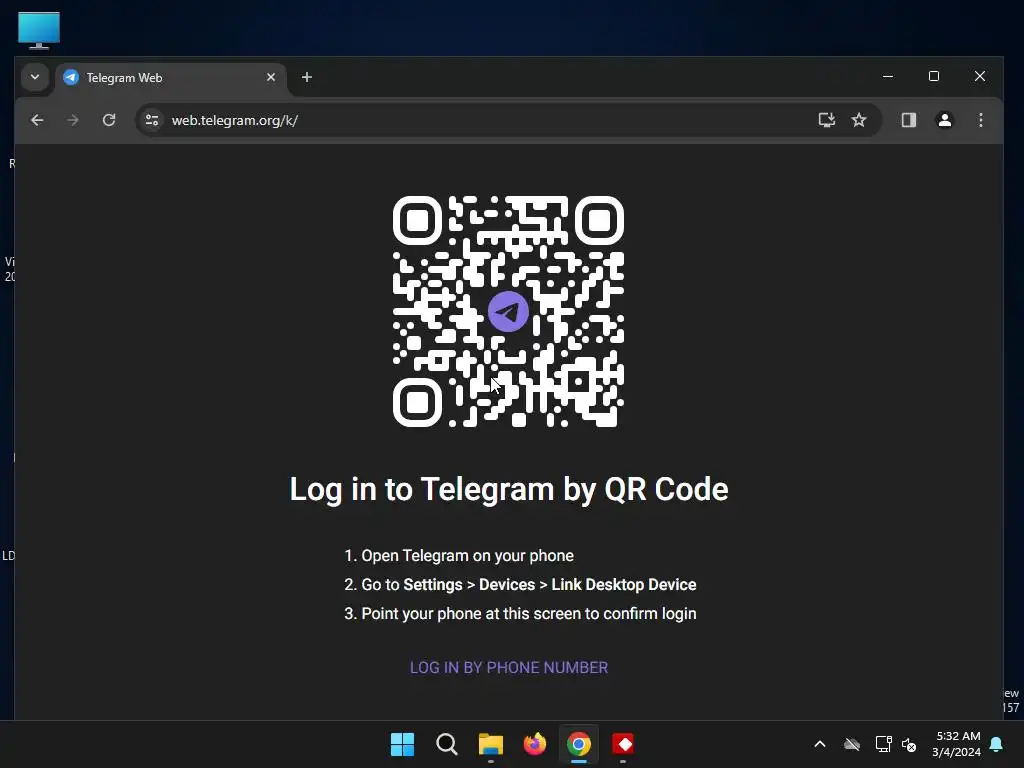Click the Telegram logo in QR center
The height and width of the screenshot is (768, 1024).
(508, 312)
